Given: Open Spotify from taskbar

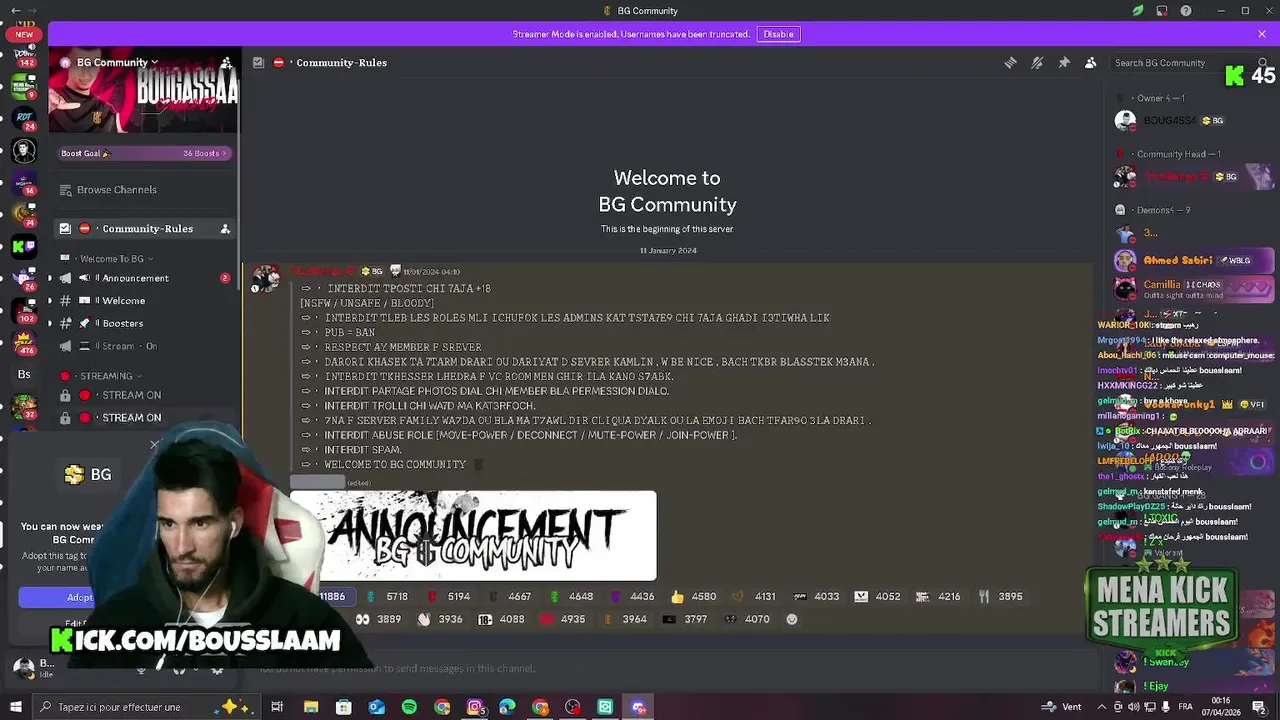Looking at the screenshot, I should (409, 707).
